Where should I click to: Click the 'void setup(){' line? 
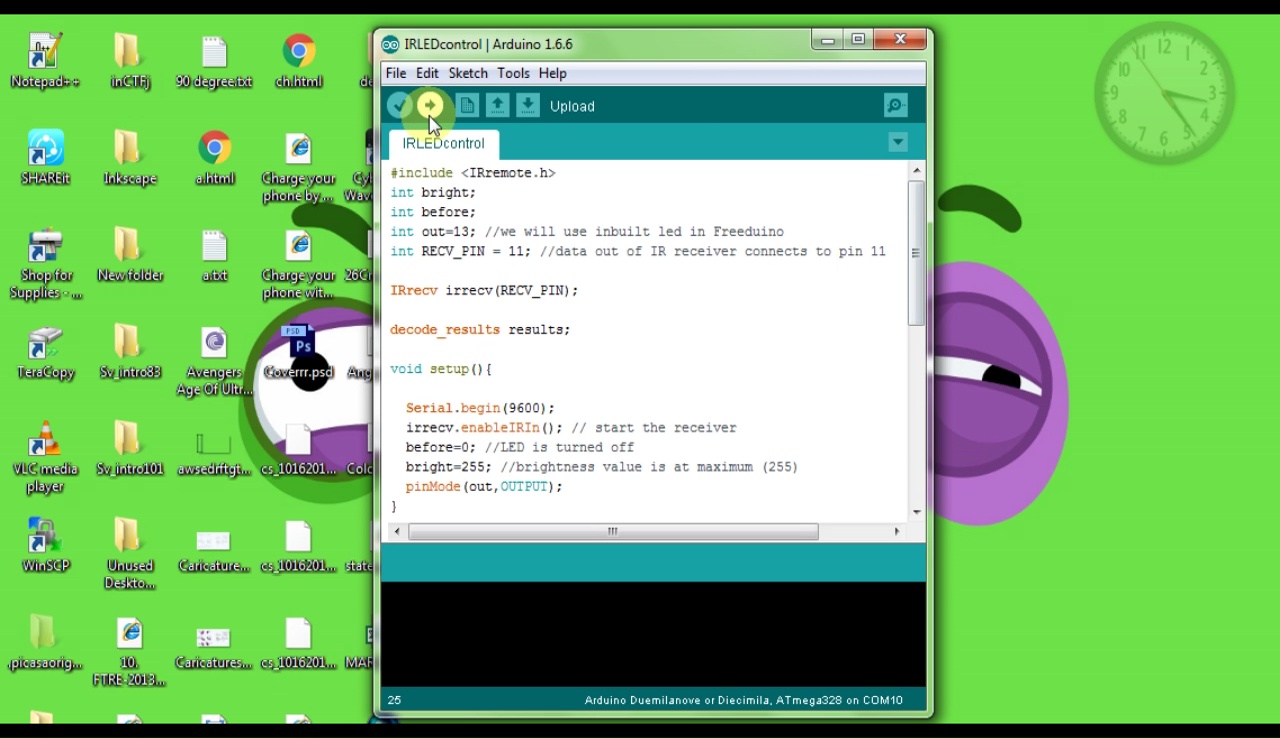(441, 369)
